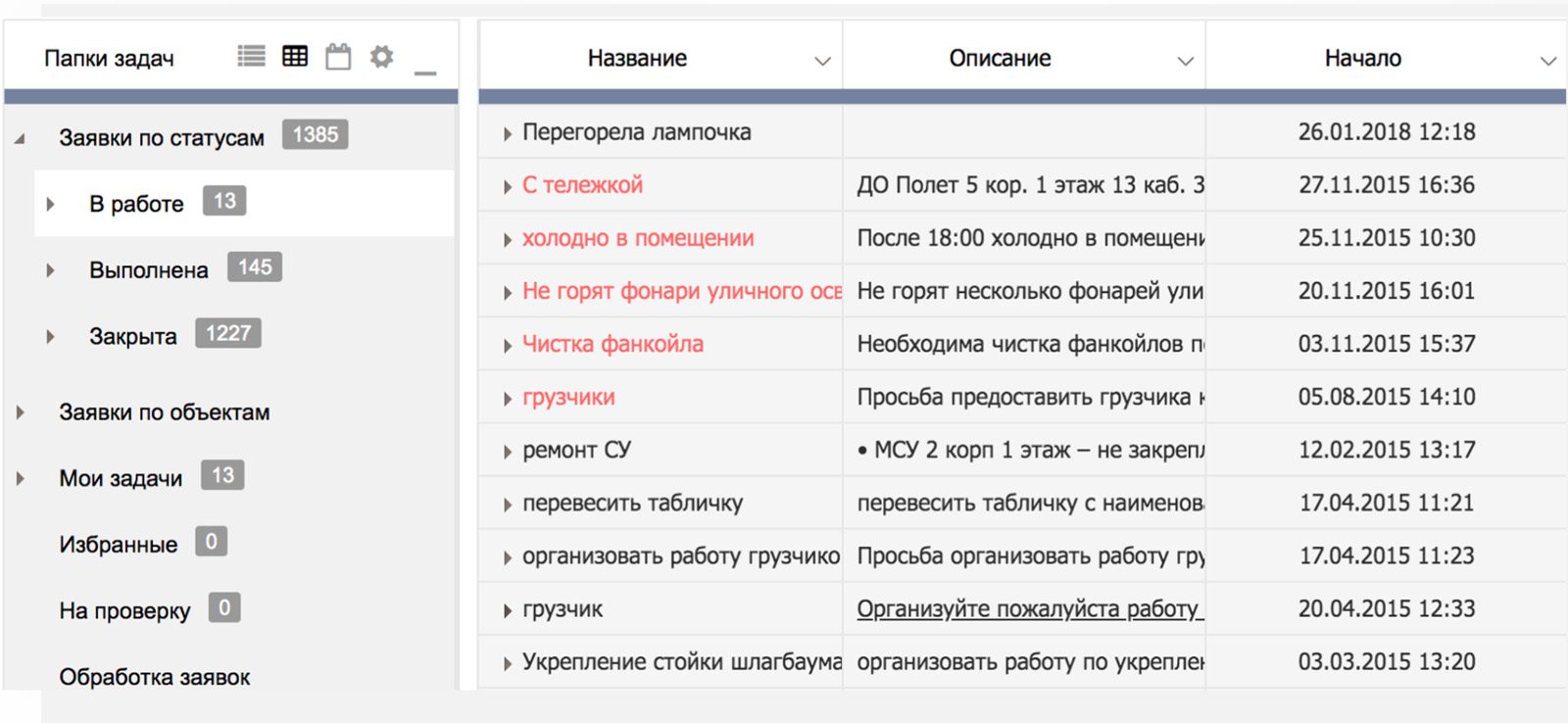Expand row 'холодно в помещении'

point(508,239)
